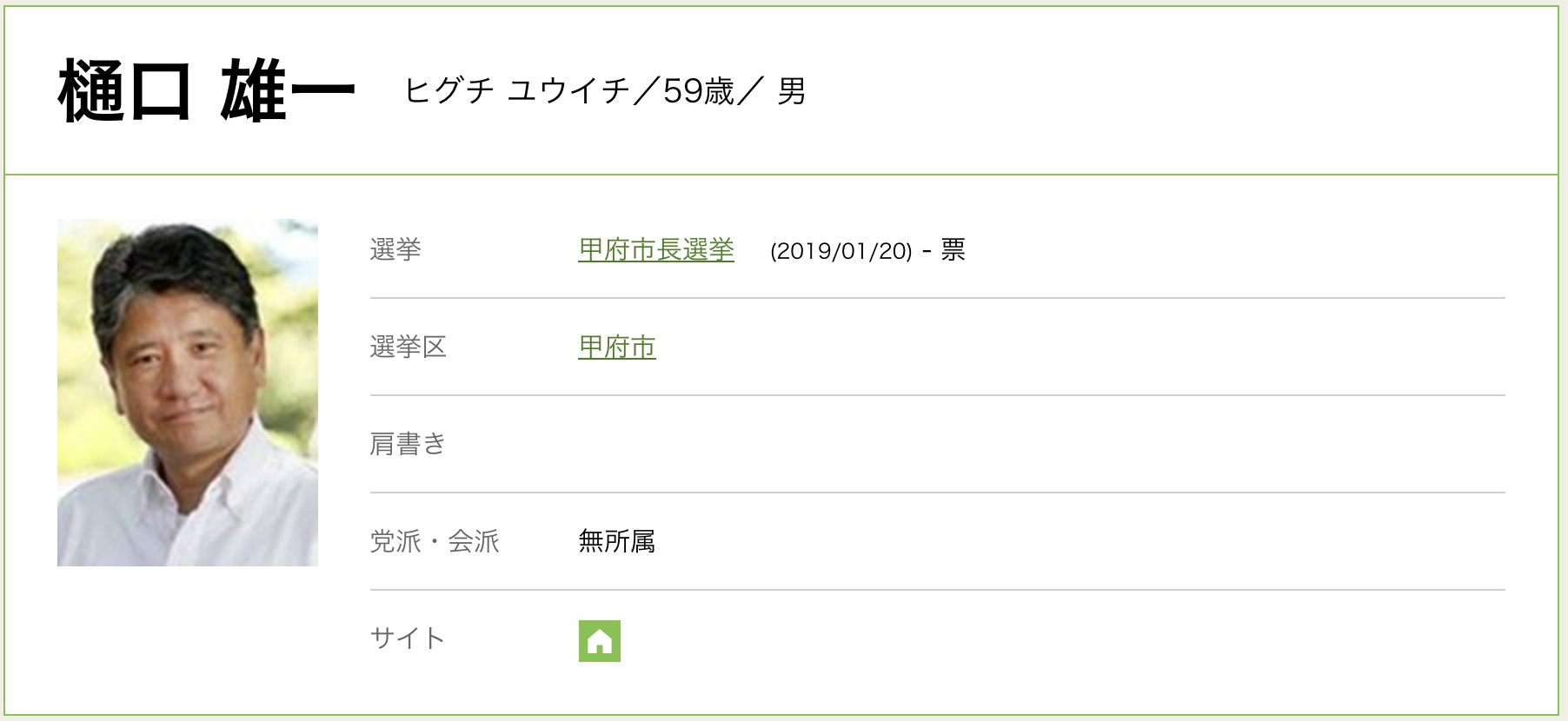Click the gender text 男

pyautogui.click(x=792, y=90)
